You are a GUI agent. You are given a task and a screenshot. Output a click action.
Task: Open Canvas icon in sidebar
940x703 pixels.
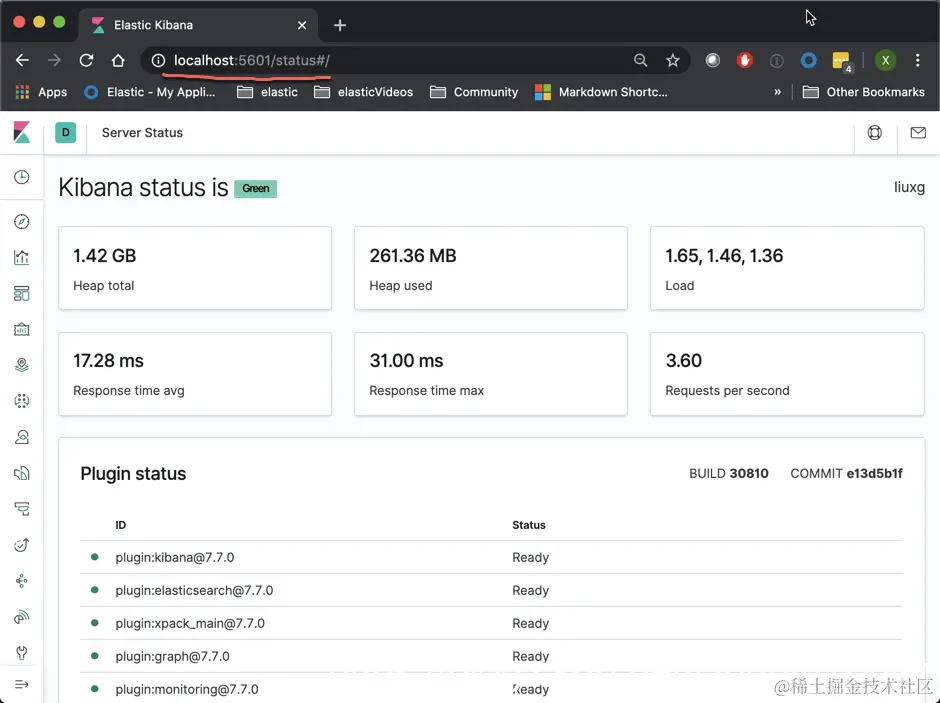(22, 330)
